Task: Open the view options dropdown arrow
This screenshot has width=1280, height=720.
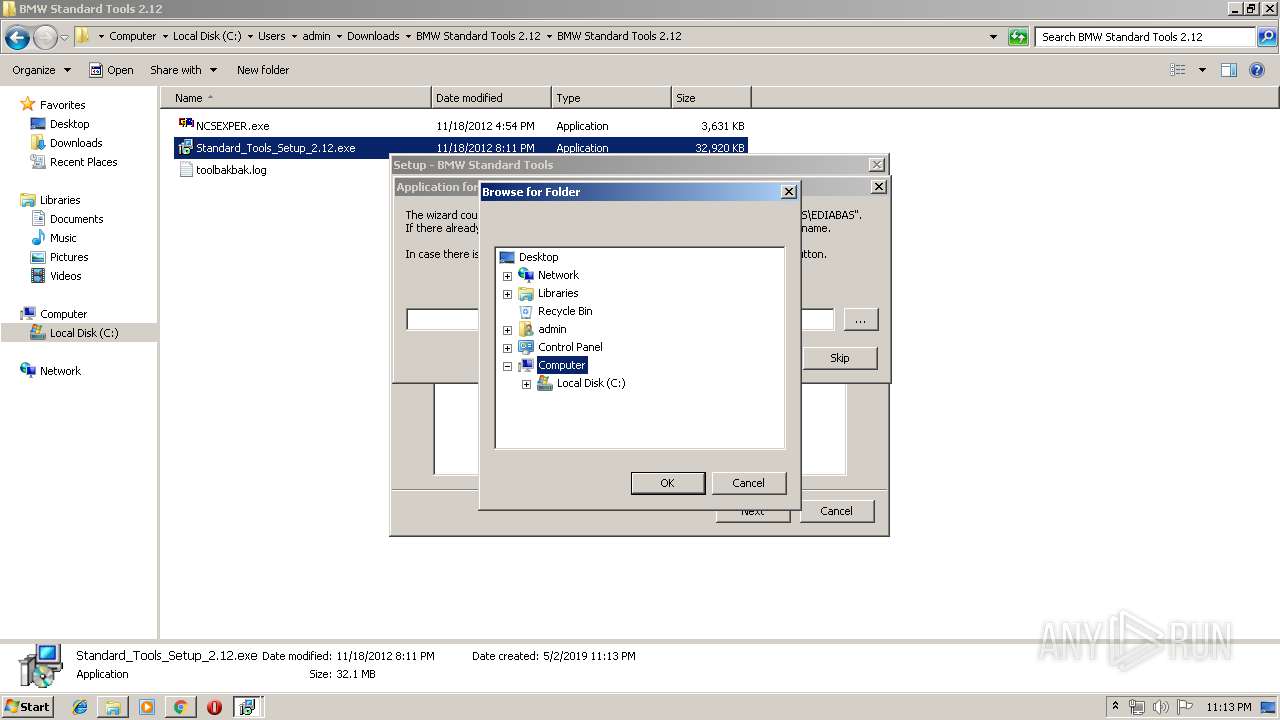Action: click(1202, 70)
